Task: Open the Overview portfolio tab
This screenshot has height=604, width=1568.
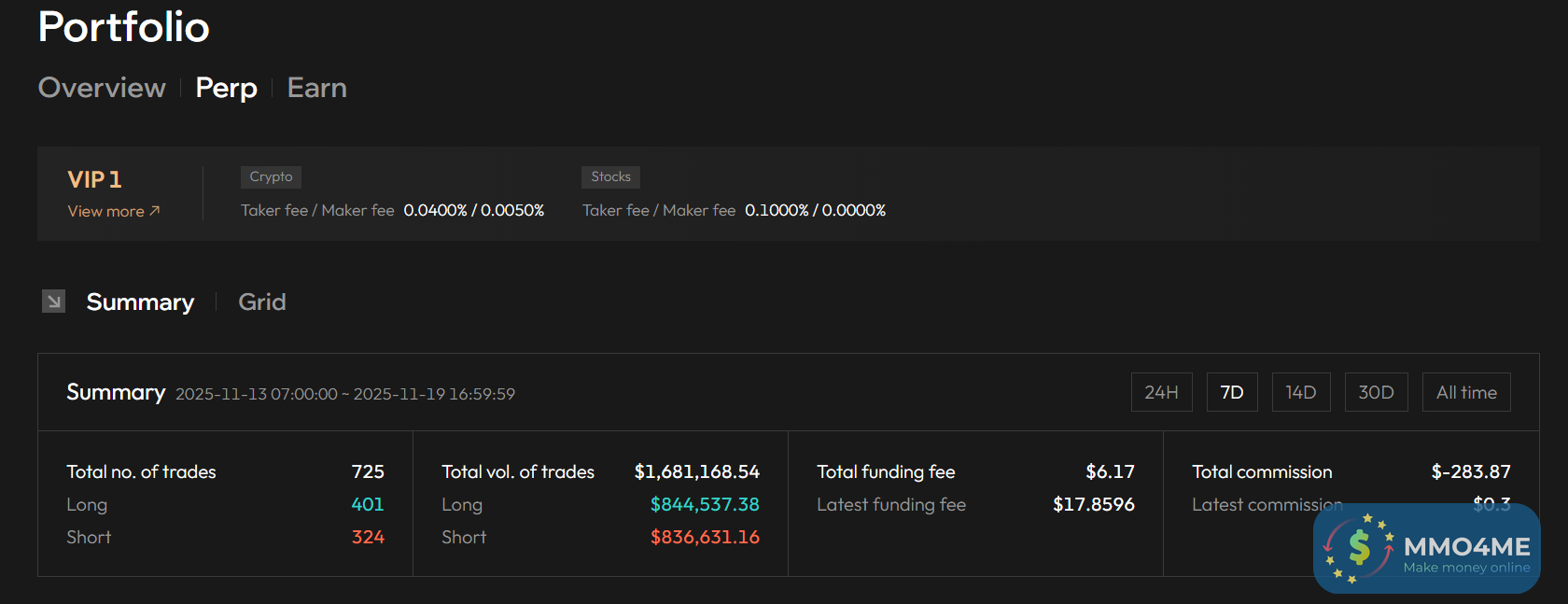Action: pos(102,88)
